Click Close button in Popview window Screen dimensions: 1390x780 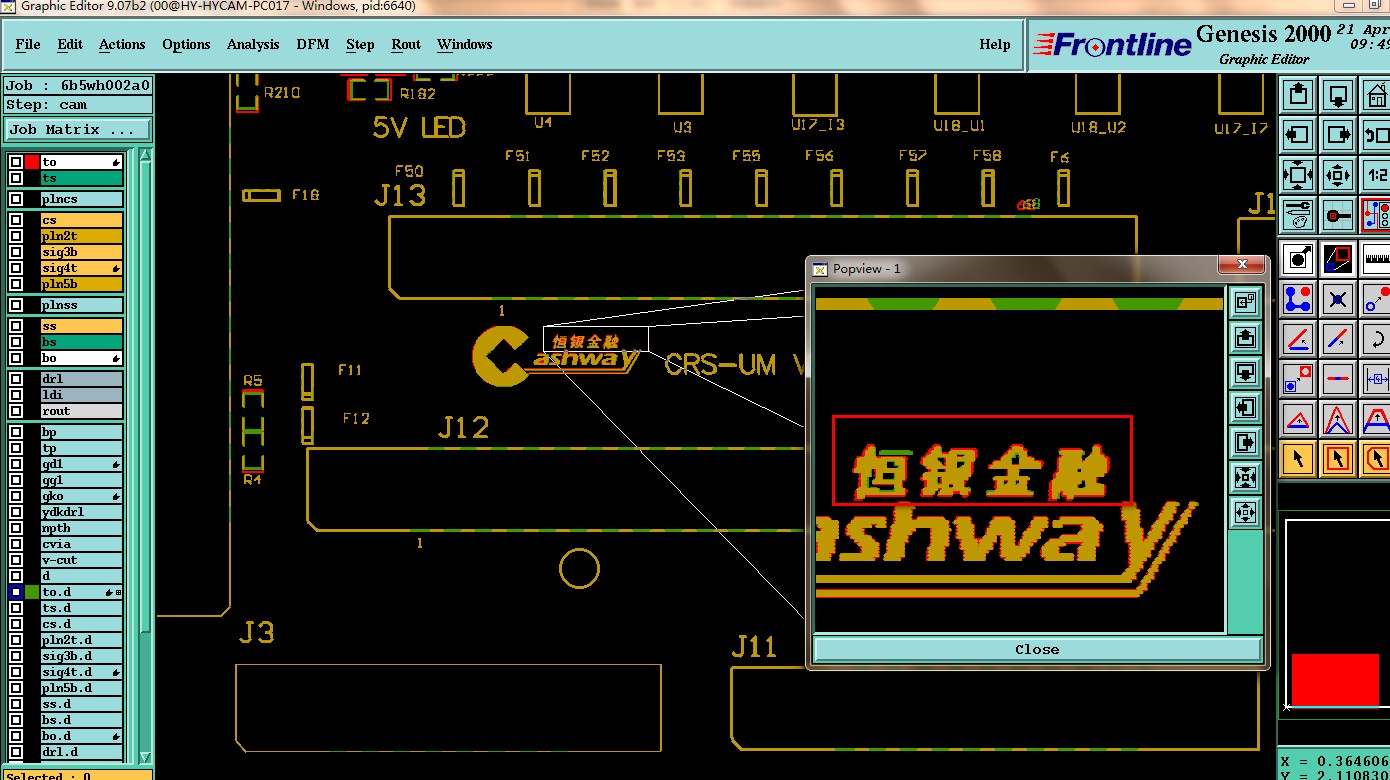(1037, 649)
